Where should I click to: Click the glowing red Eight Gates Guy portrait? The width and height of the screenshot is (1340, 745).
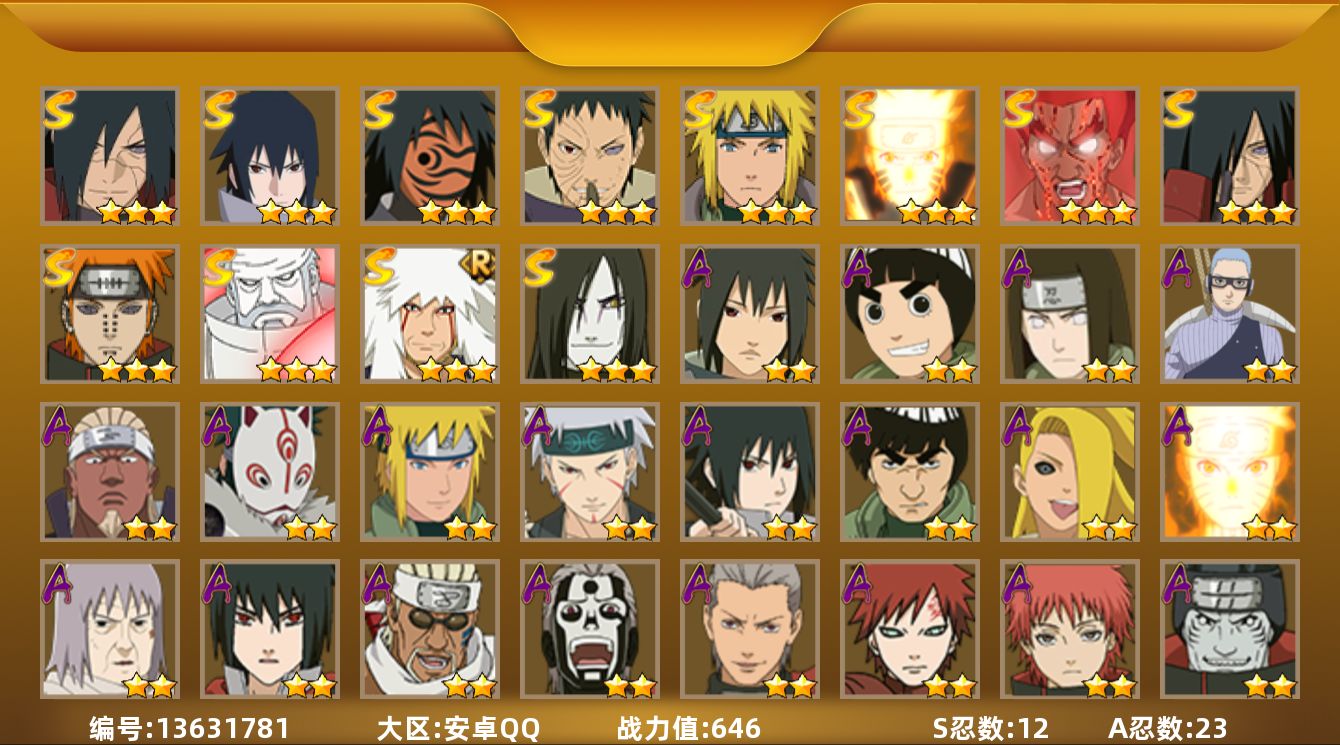pyautogui.click(x=1069, y=156)
